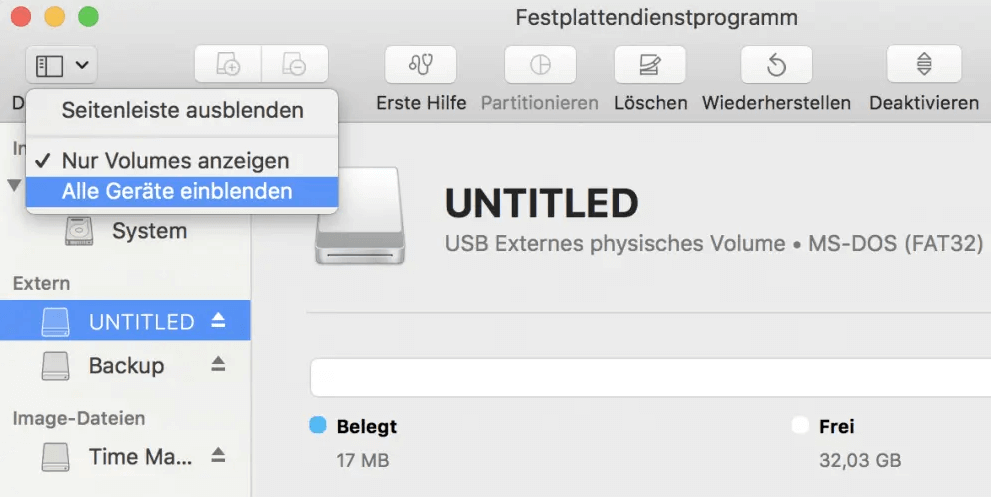Image resolution: width=991 pixels, height=497 pixels.
Task: Open the sidebar view dropdown button
Action: 61,65
